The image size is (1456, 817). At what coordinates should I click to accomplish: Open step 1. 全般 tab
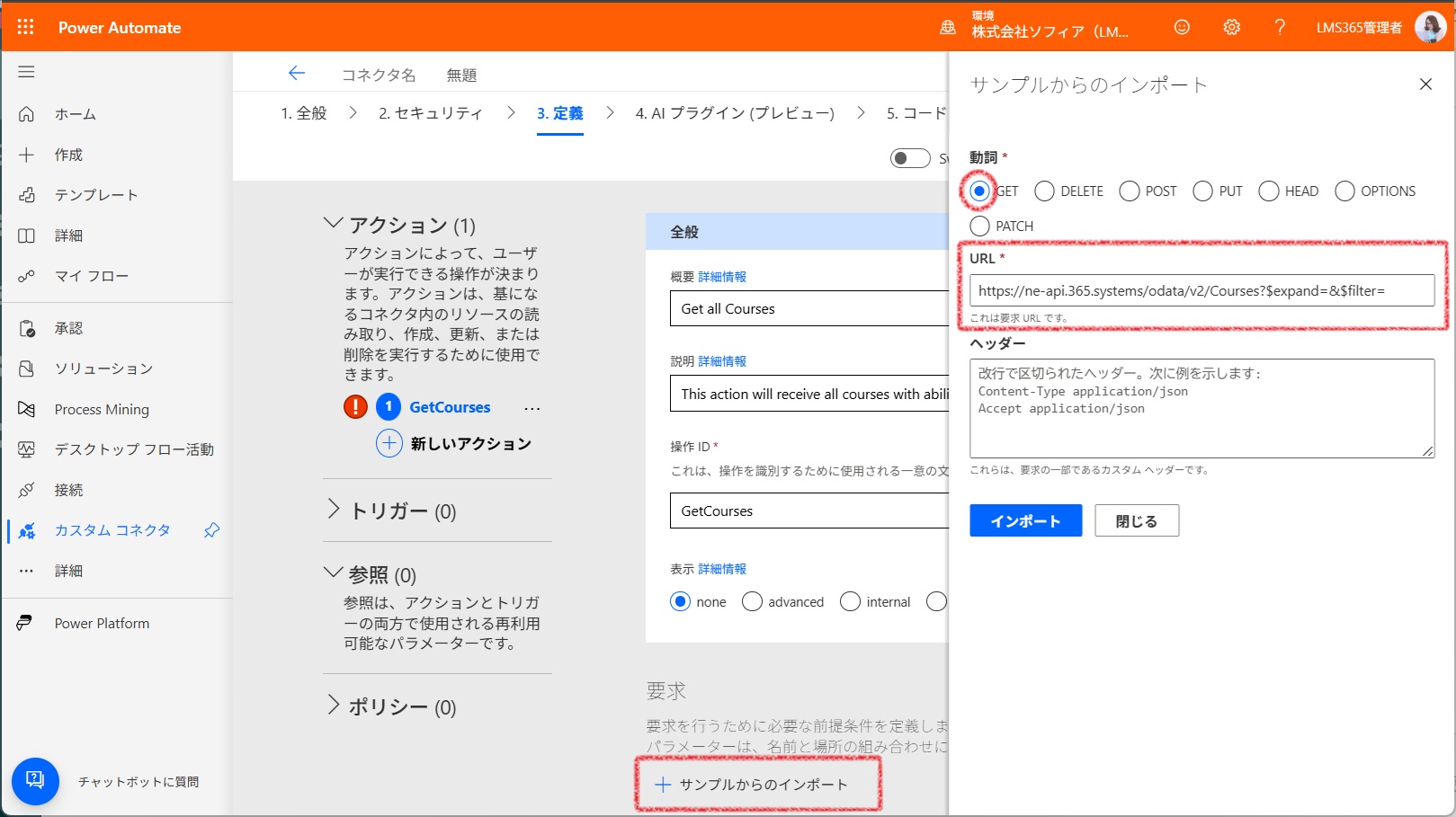[304, 113]
